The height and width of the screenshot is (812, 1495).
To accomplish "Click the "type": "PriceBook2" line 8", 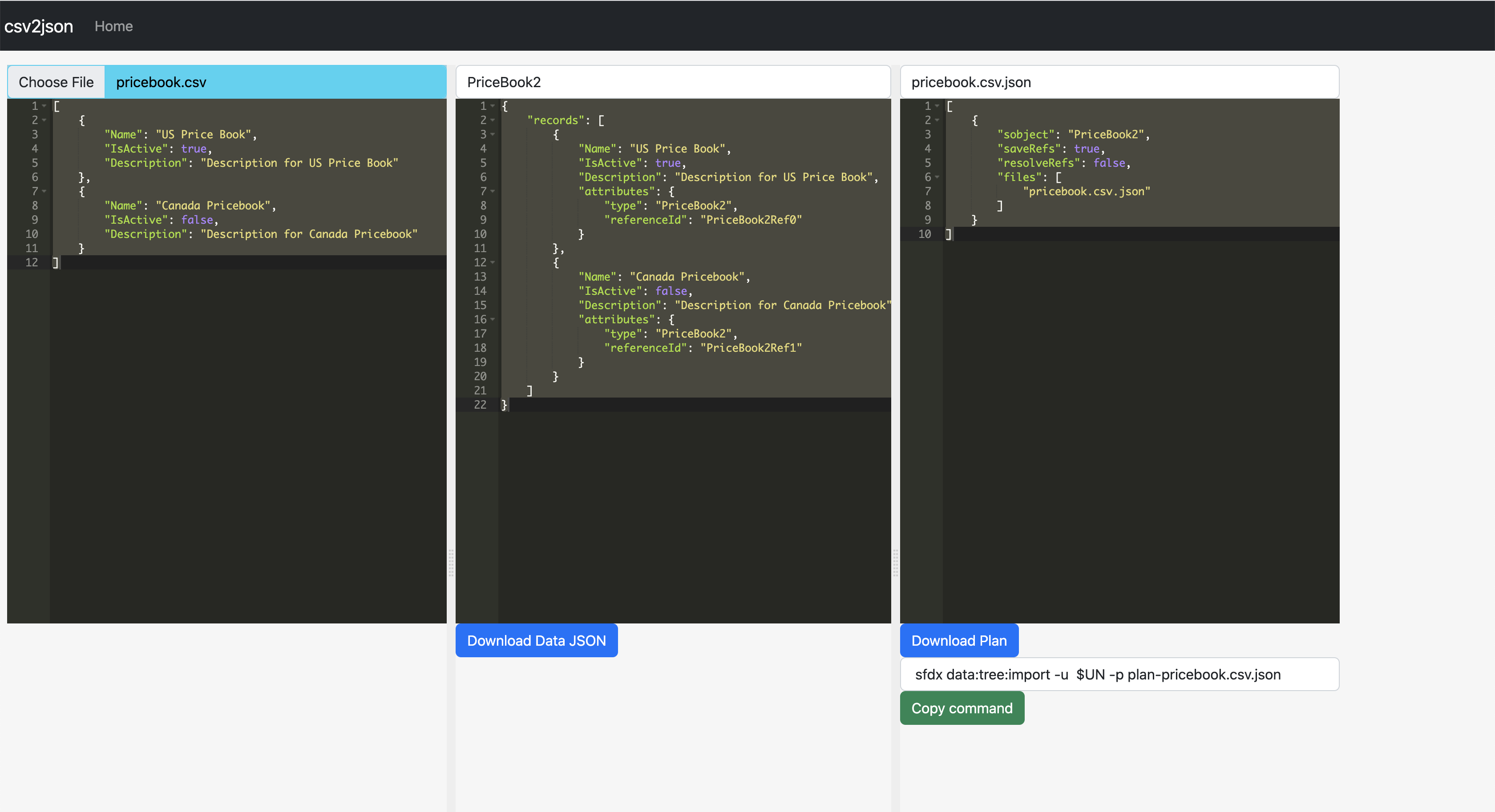I will [671, 206].
